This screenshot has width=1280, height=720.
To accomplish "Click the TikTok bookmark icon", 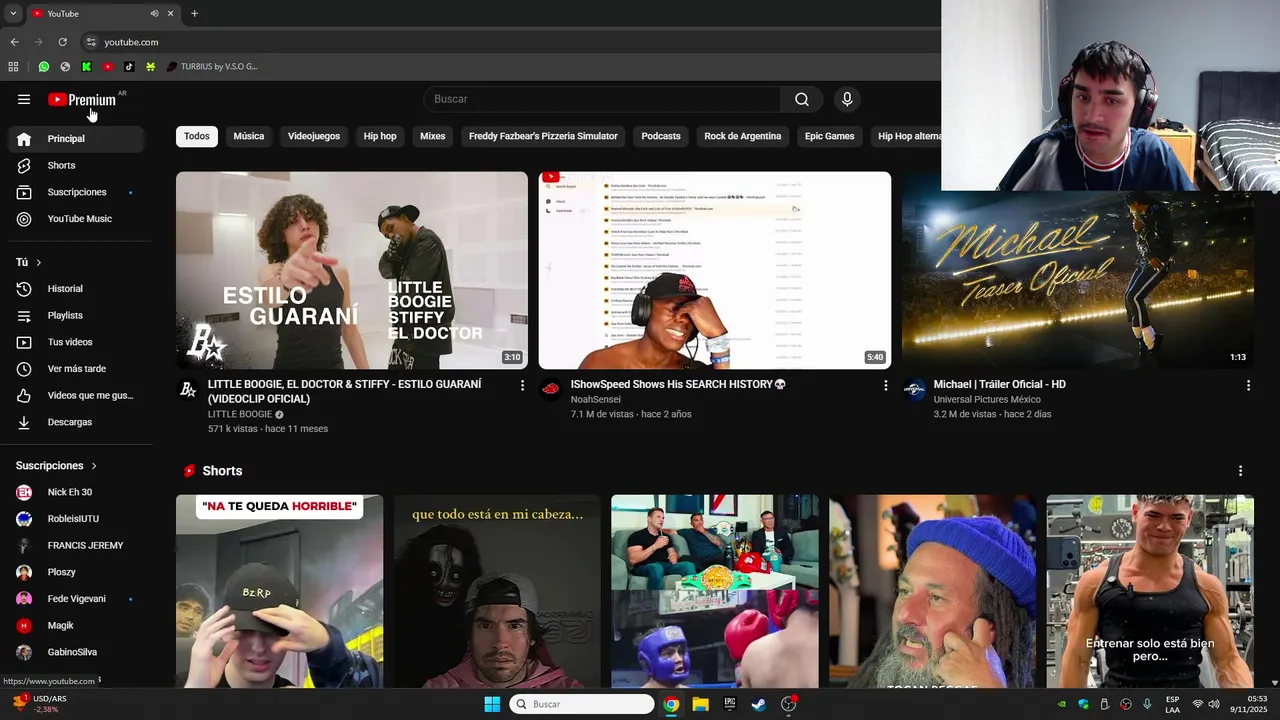I will pyautogui.click(x=129, y=67).
